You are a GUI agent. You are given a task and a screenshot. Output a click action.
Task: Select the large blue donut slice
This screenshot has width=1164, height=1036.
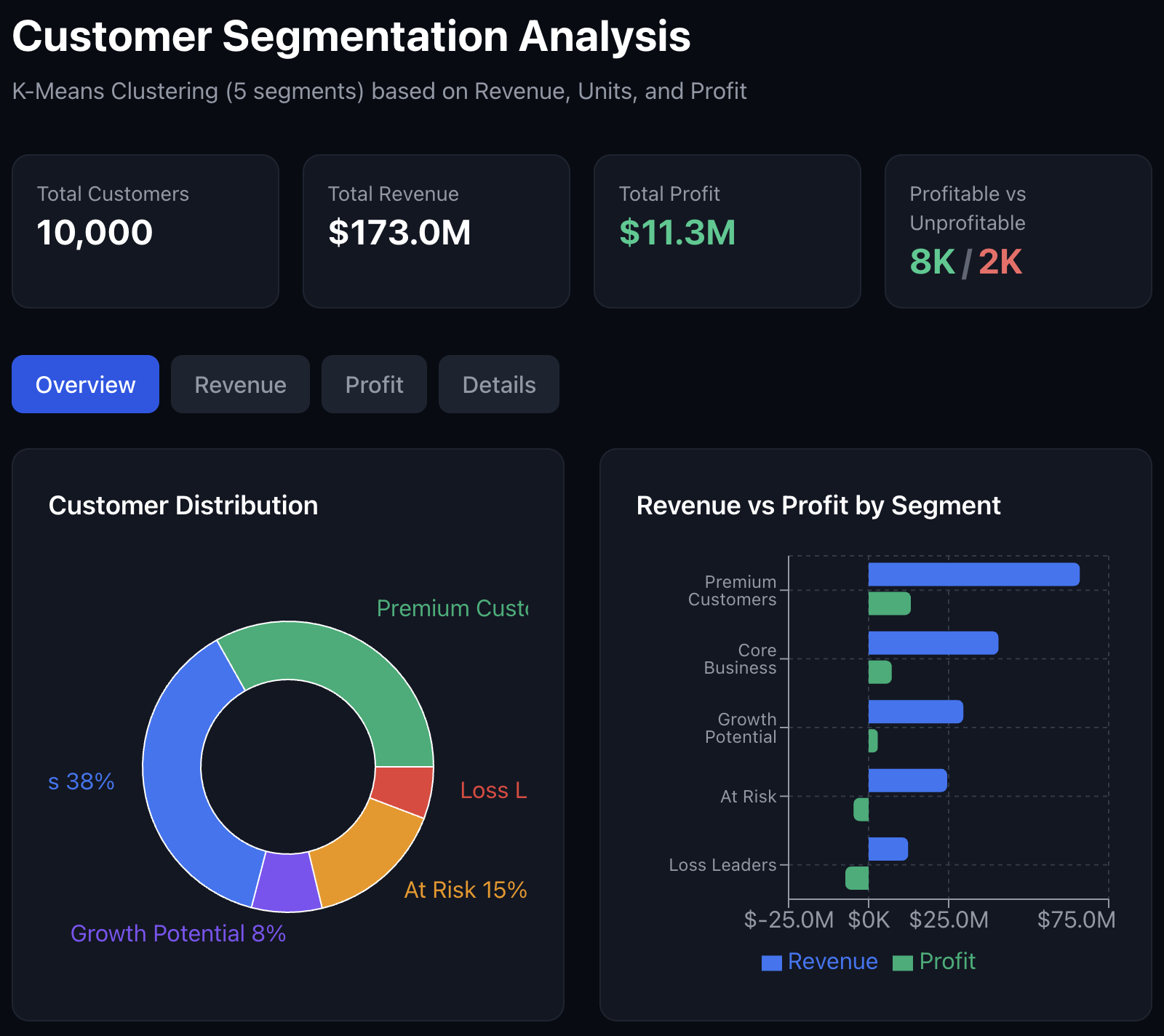pos(182,786)
